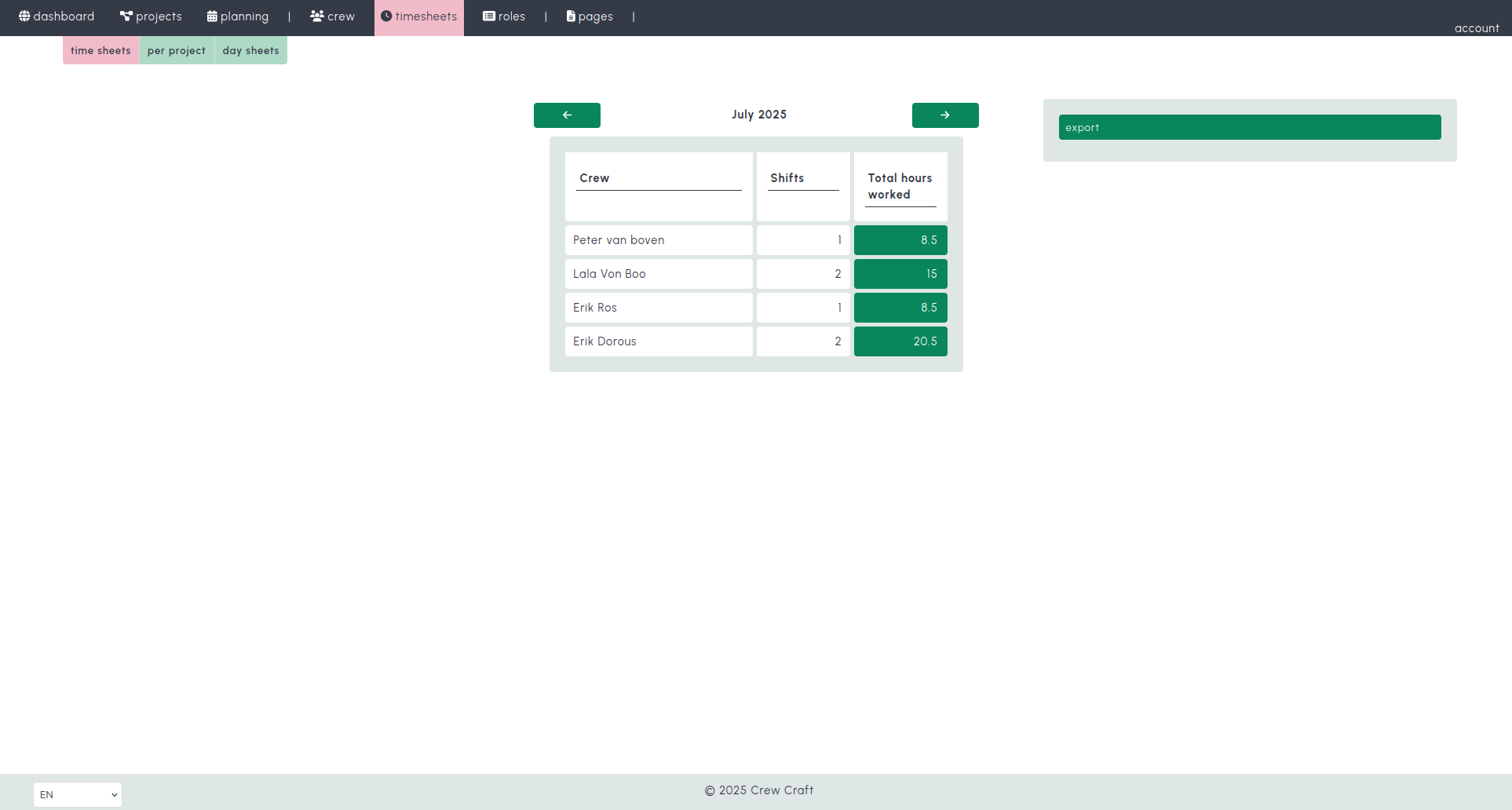Click the pages document icon
1512x810 pixels.
pyautogui.click(x=571, y=16)
